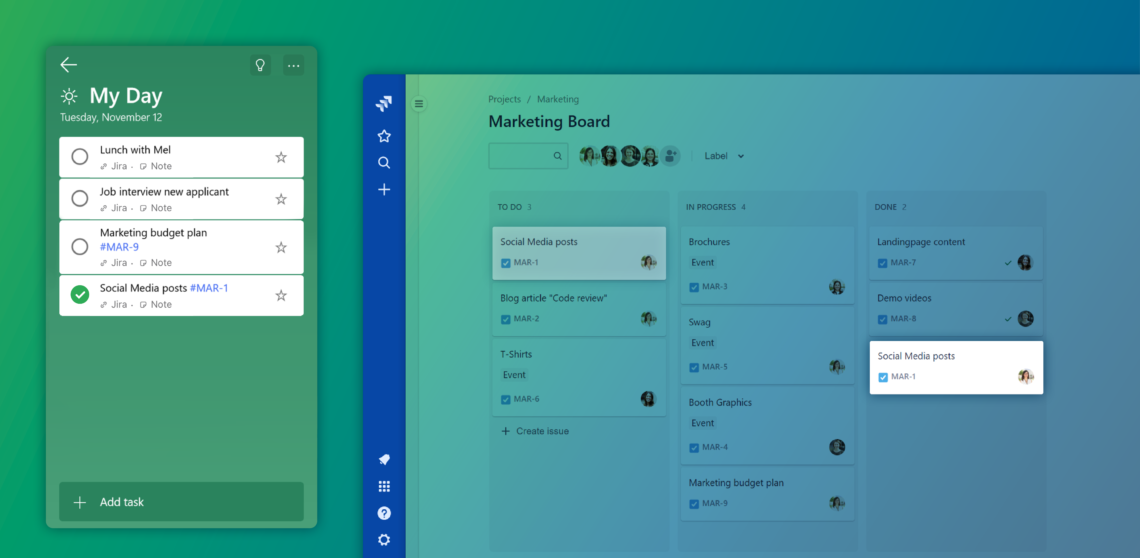This screenshot has height=558, width=1140.
Task: Click Add task in My Day
Action: 181,501
